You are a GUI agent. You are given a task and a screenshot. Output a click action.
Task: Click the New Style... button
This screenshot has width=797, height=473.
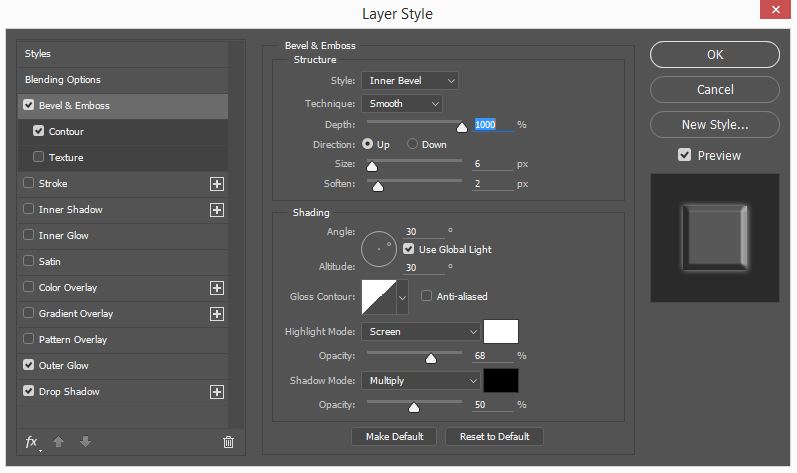point(715,124)
